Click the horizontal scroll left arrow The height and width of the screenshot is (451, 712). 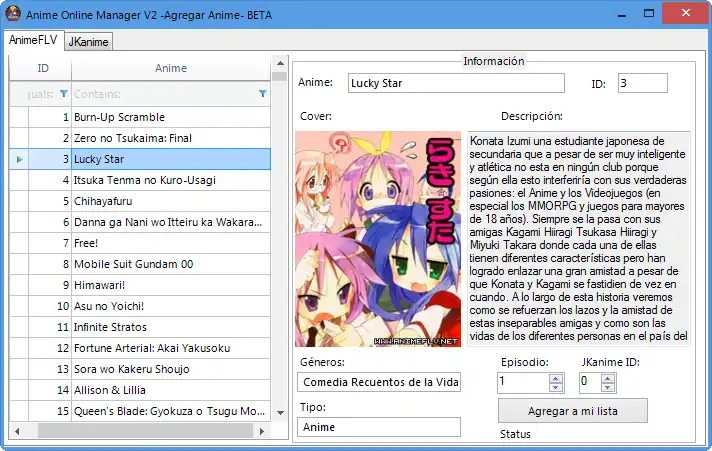click(x=17, y=431)
